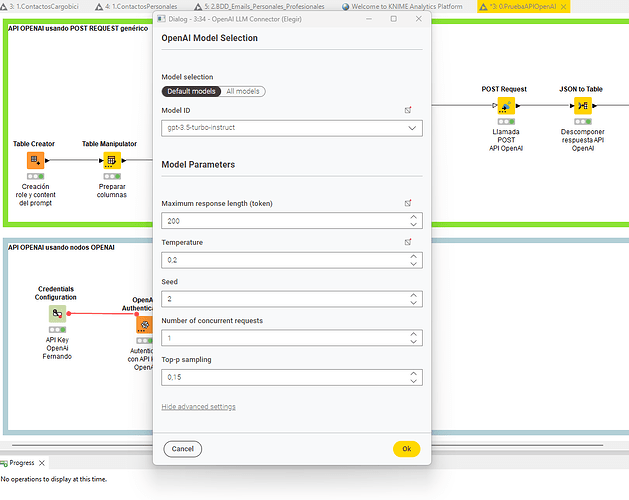Viewport: 629px width, 500px height.
Task: Increase Maximum response length with up arrow
Action: tap(413, 217)
